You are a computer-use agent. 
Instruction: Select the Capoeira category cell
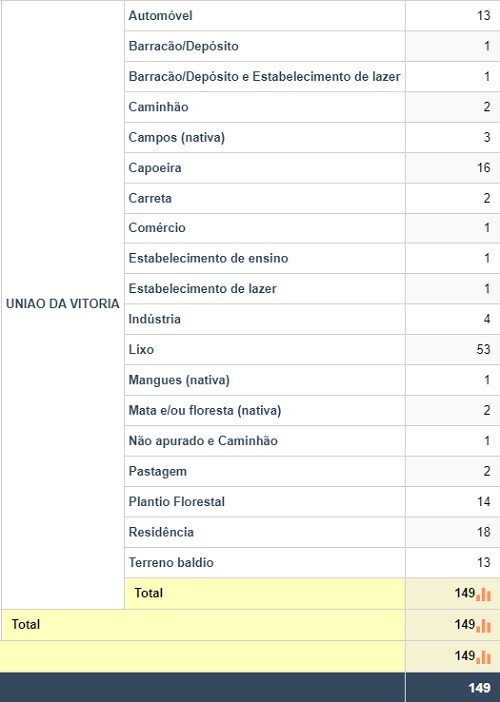click(265, 168)
